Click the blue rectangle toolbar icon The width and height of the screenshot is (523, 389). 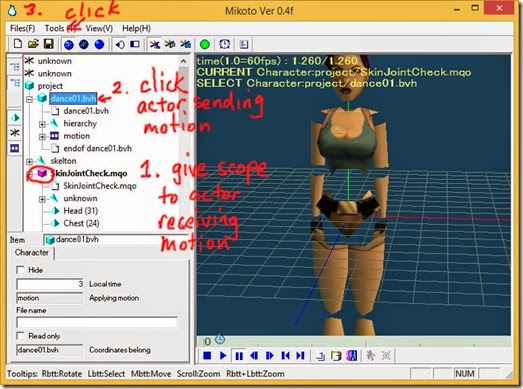[135, 44]
